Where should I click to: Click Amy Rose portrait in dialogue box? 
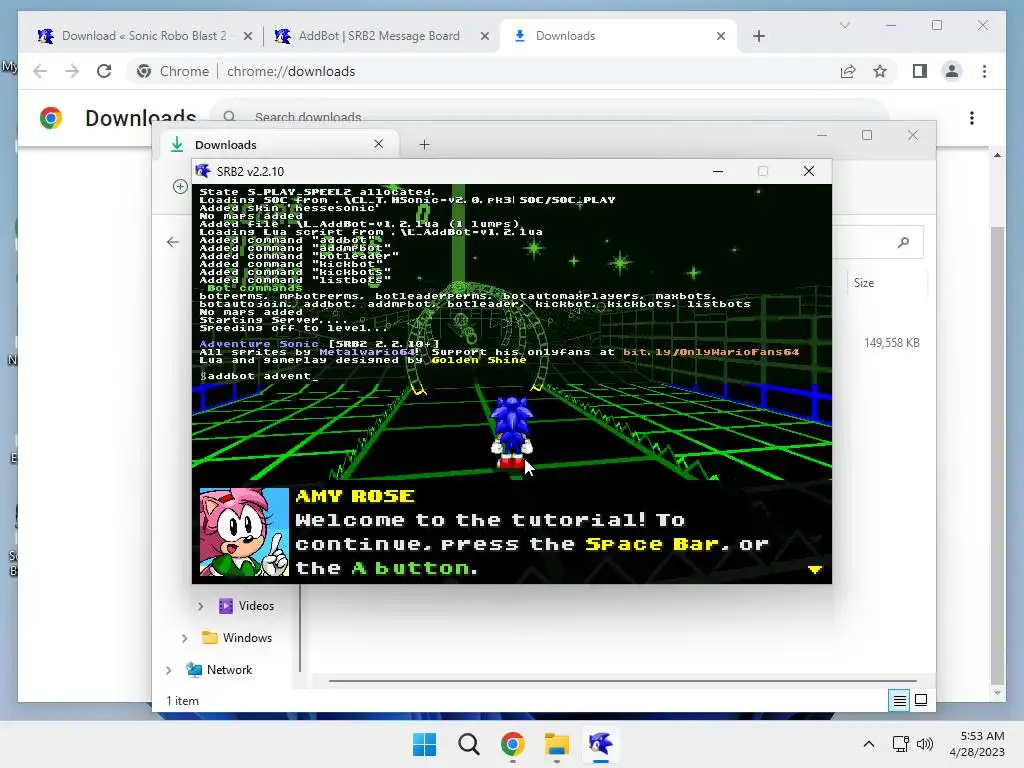244,532
